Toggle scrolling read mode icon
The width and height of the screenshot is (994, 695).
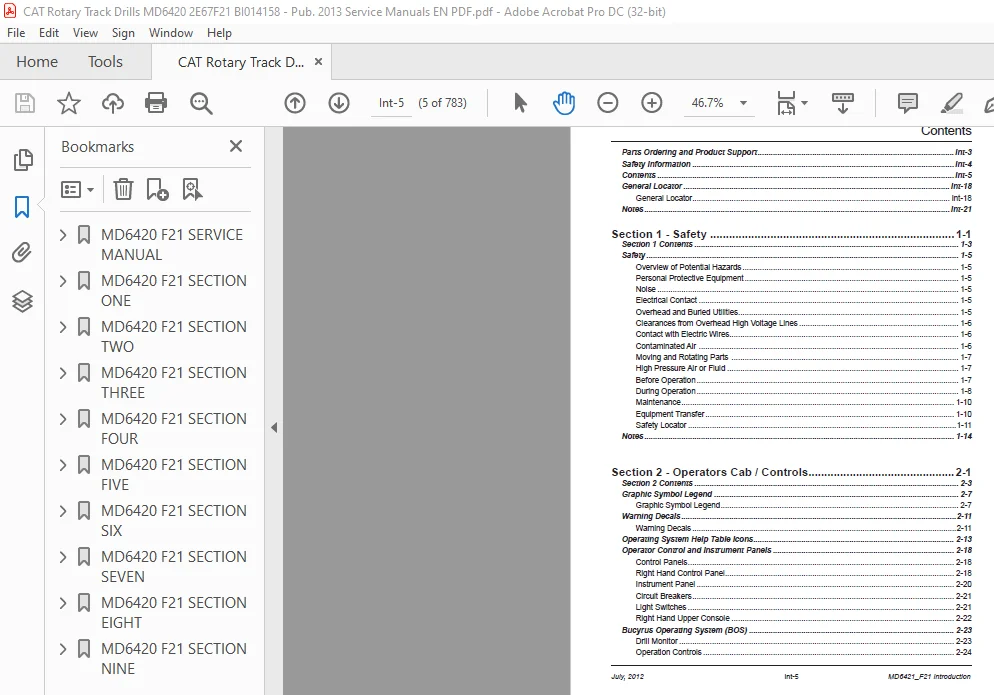(x=842, y=103)
